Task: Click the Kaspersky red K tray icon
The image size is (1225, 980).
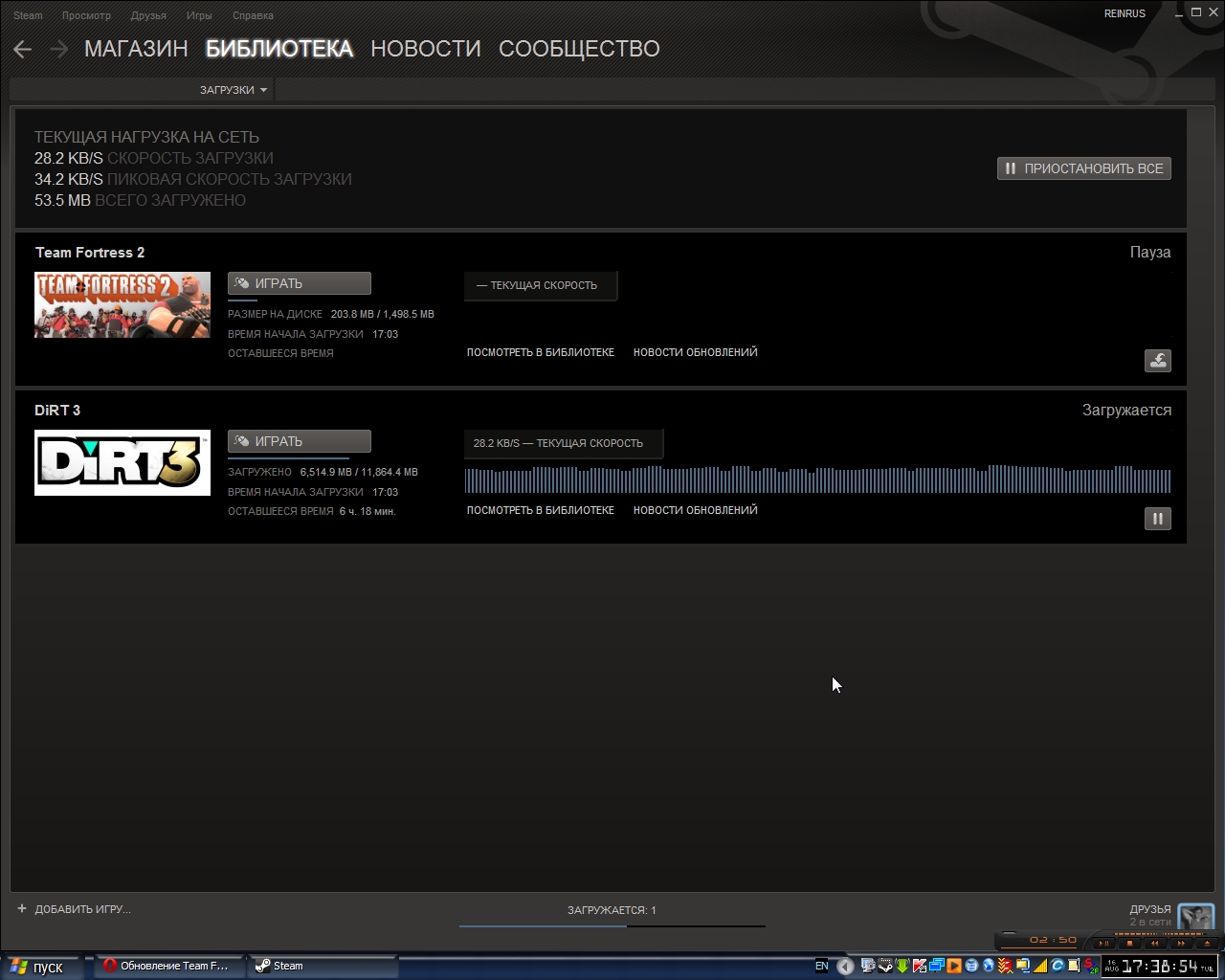Action: click(920, 966)
